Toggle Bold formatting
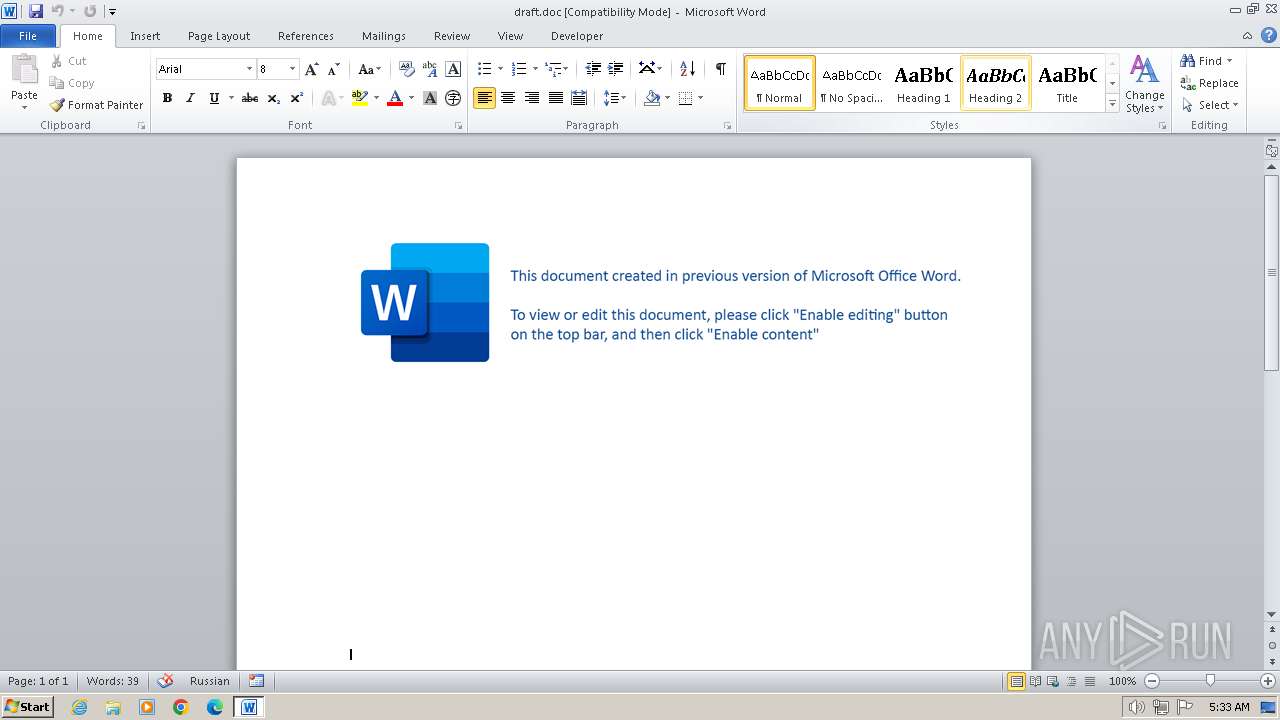The height and width of the screenshot is (720, 1280). pos(167,98)
